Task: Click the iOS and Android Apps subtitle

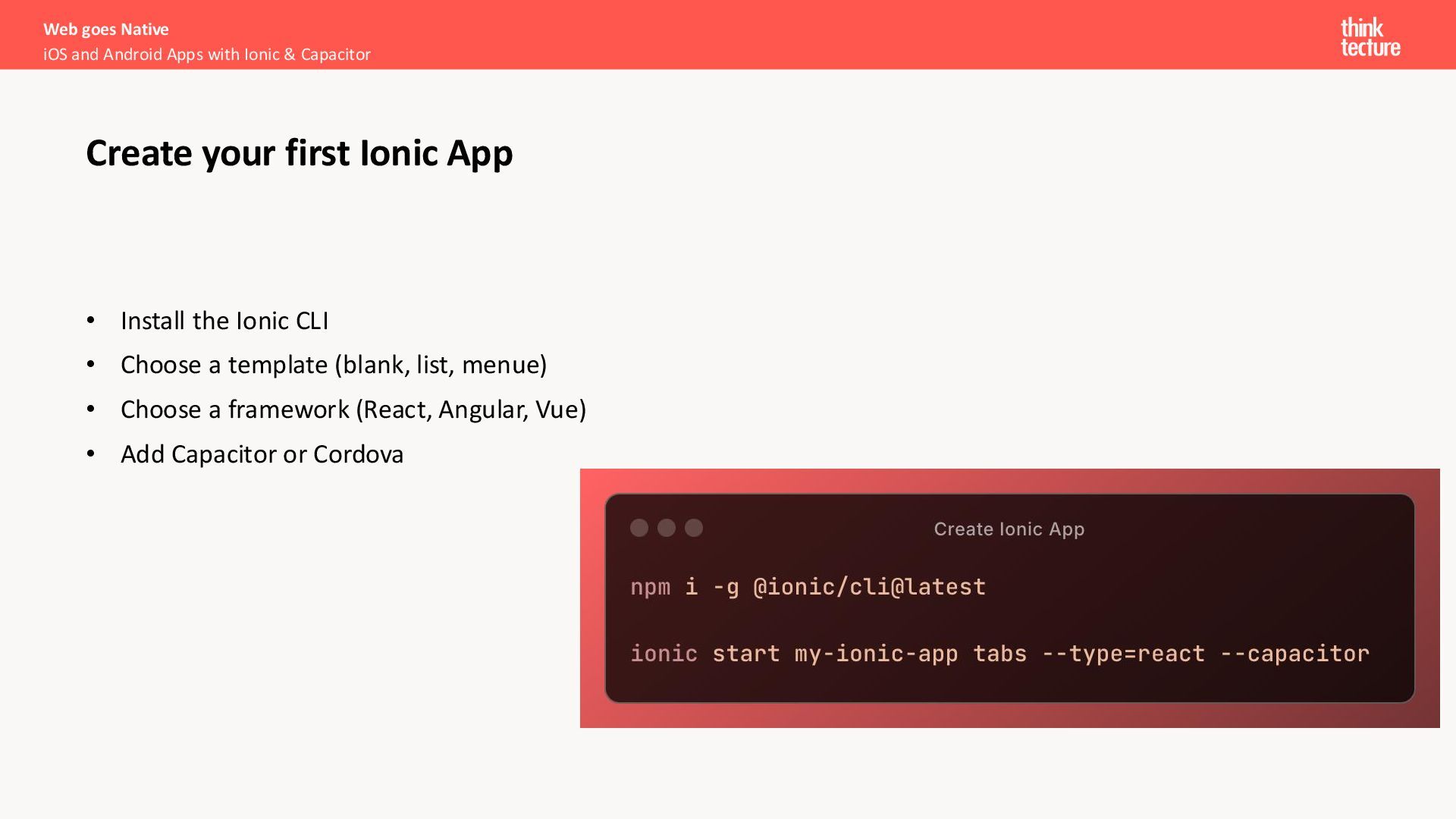Action: pos(206,55)
